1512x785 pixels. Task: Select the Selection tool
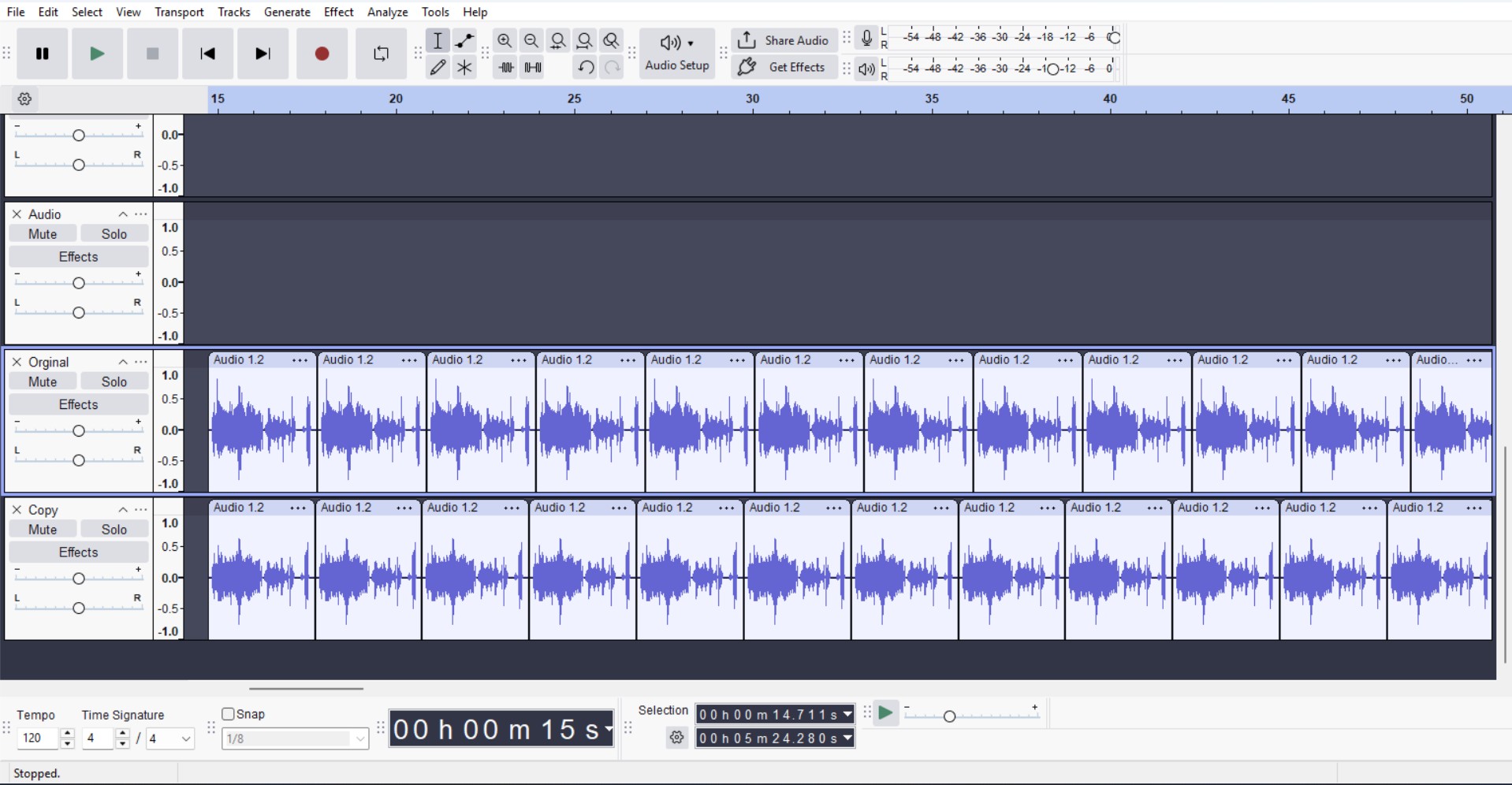(x=438, y=40)
